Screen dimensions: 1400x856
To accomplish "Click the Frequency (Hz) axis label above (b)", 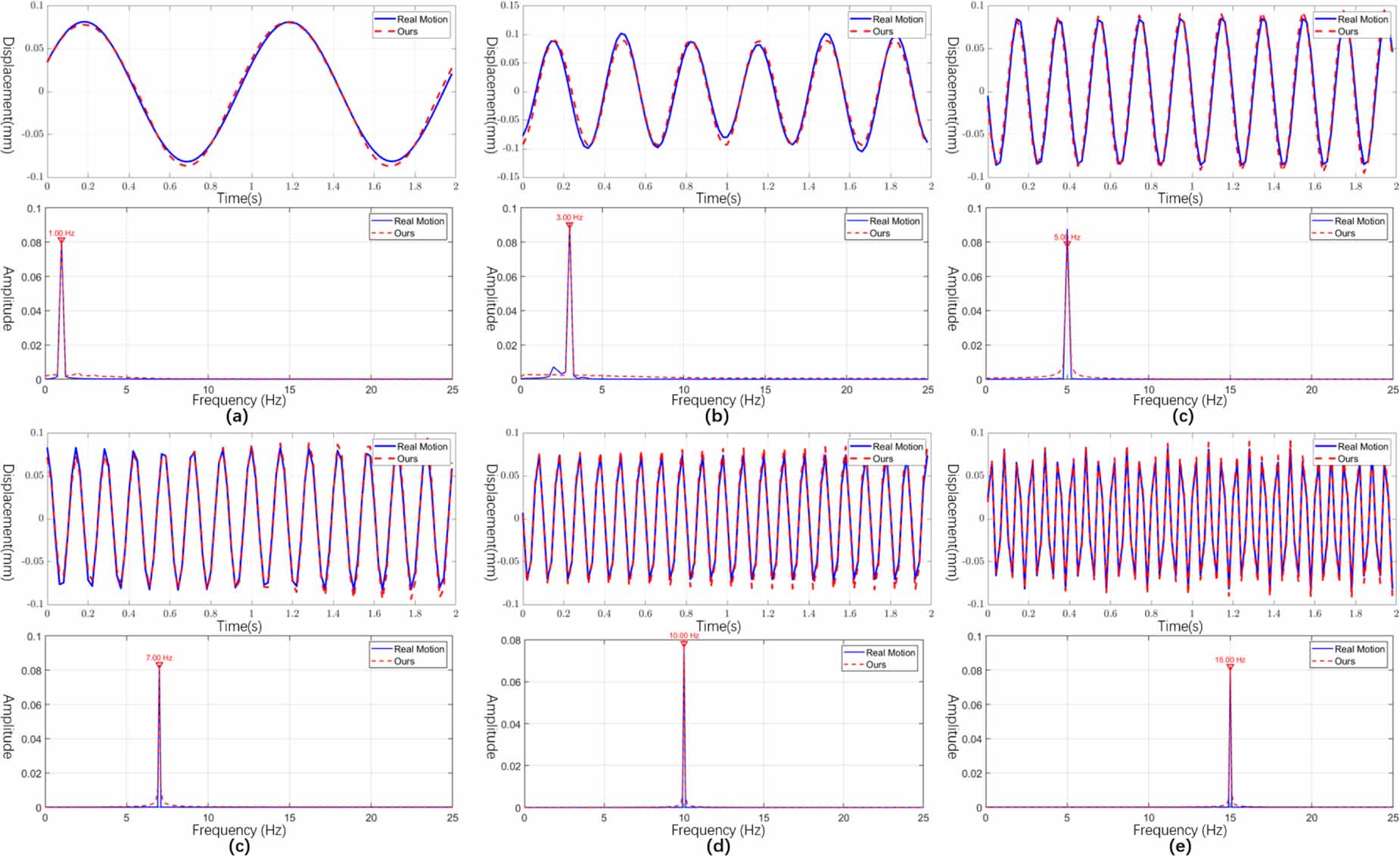I will pos(718,400).
